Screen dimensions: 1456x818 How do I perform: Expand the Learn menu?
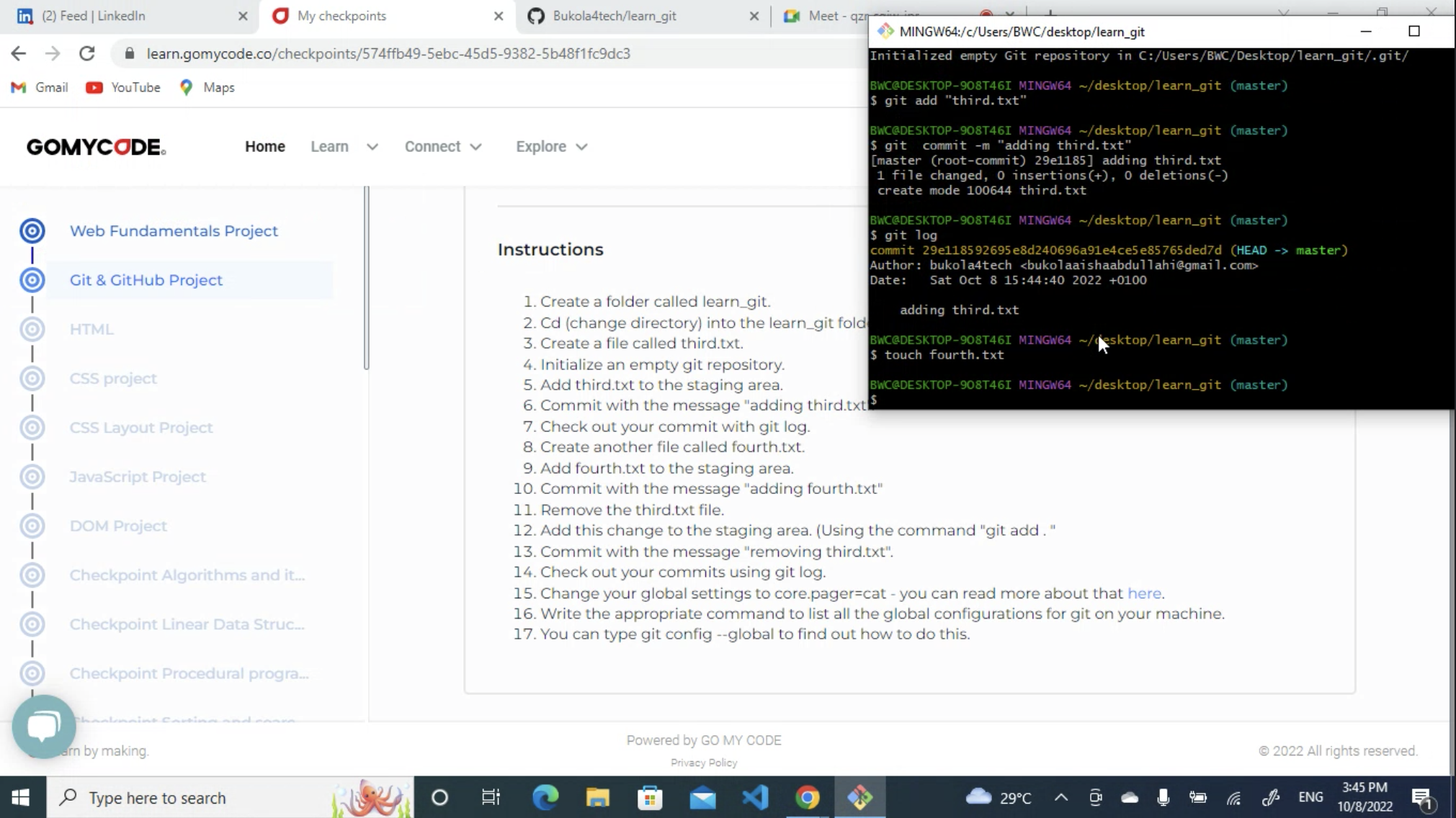344,146
